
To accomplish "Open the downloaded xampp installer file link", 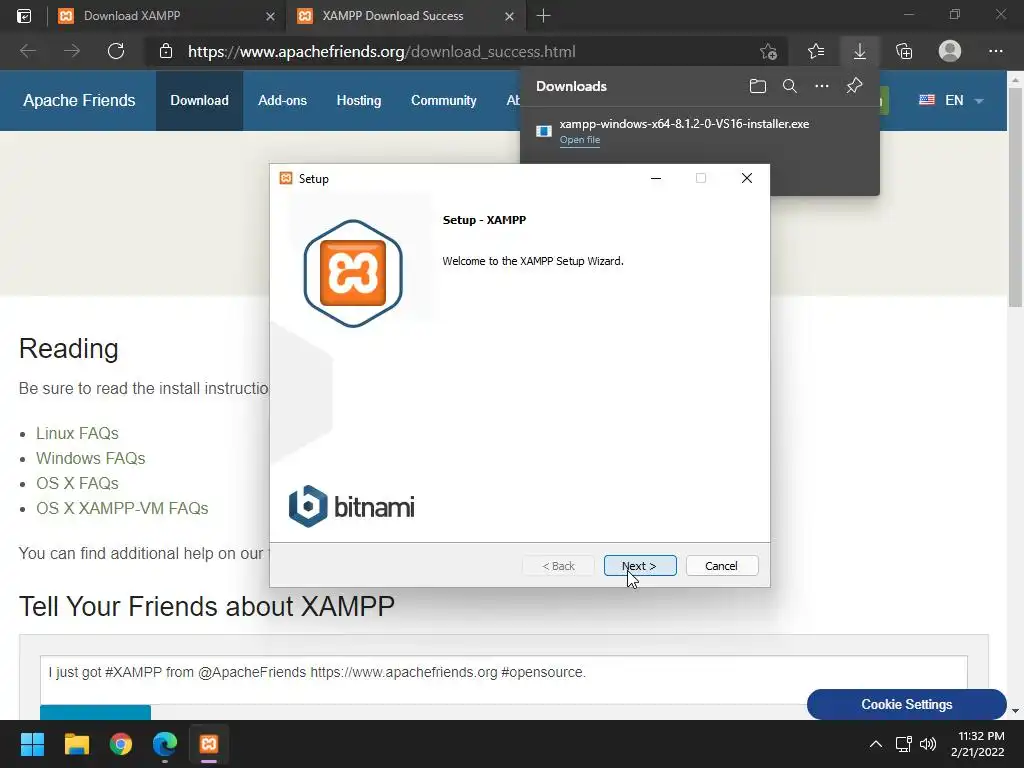I will 579,140.
